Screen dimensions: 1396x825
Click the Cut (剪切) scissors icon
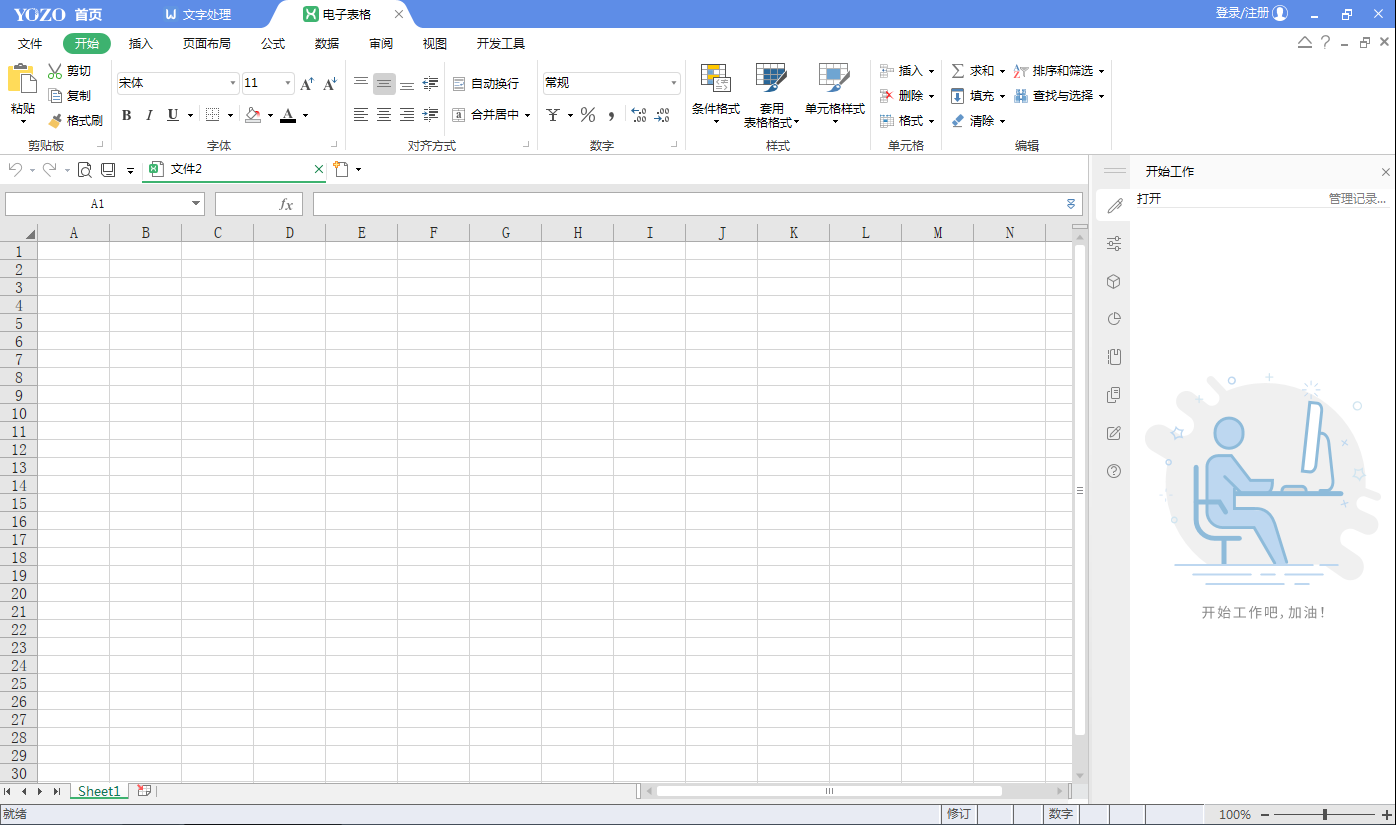pos(56,71)
